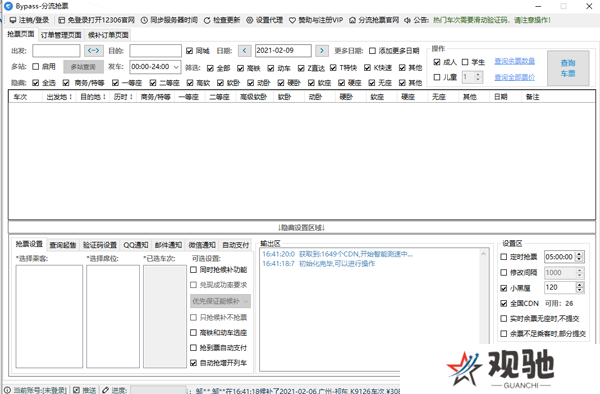Click the 注销/登录 monitor icon
Viewport: 600px width, 394px height.
click(13, 20)
